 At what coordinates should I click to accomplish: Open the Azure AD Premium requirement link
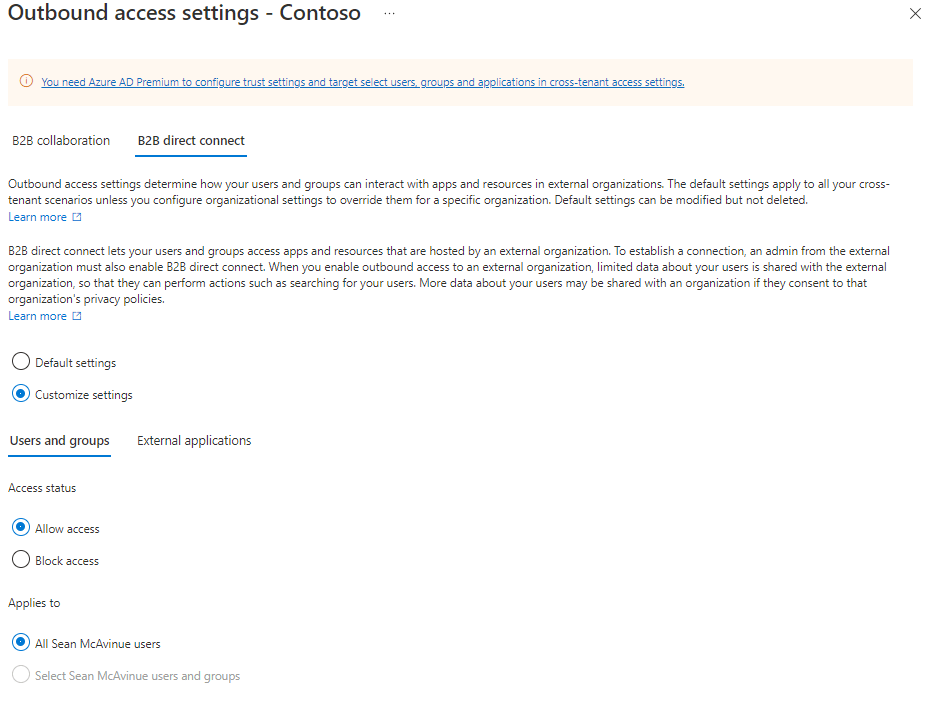tap(362, 82)
